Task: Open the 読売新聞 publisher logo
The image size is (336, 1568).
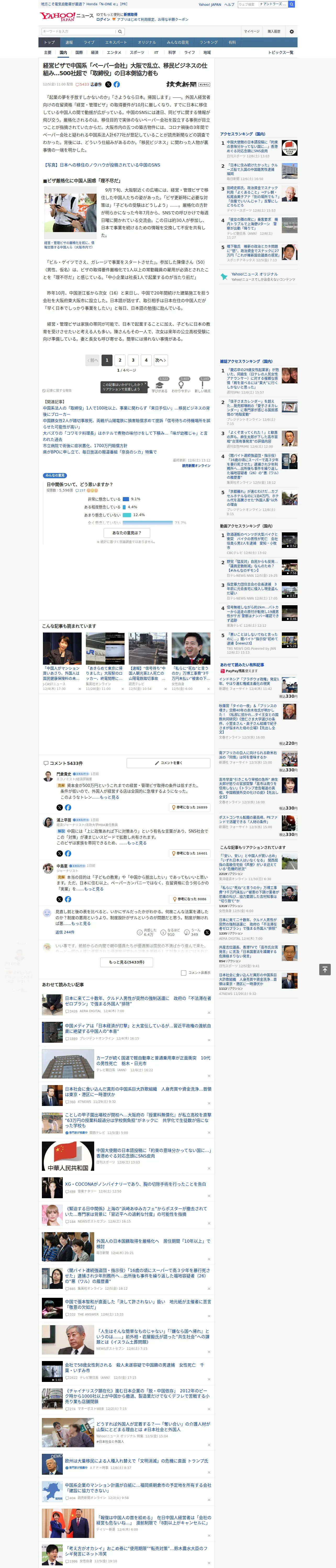Action: coord(188,85)
